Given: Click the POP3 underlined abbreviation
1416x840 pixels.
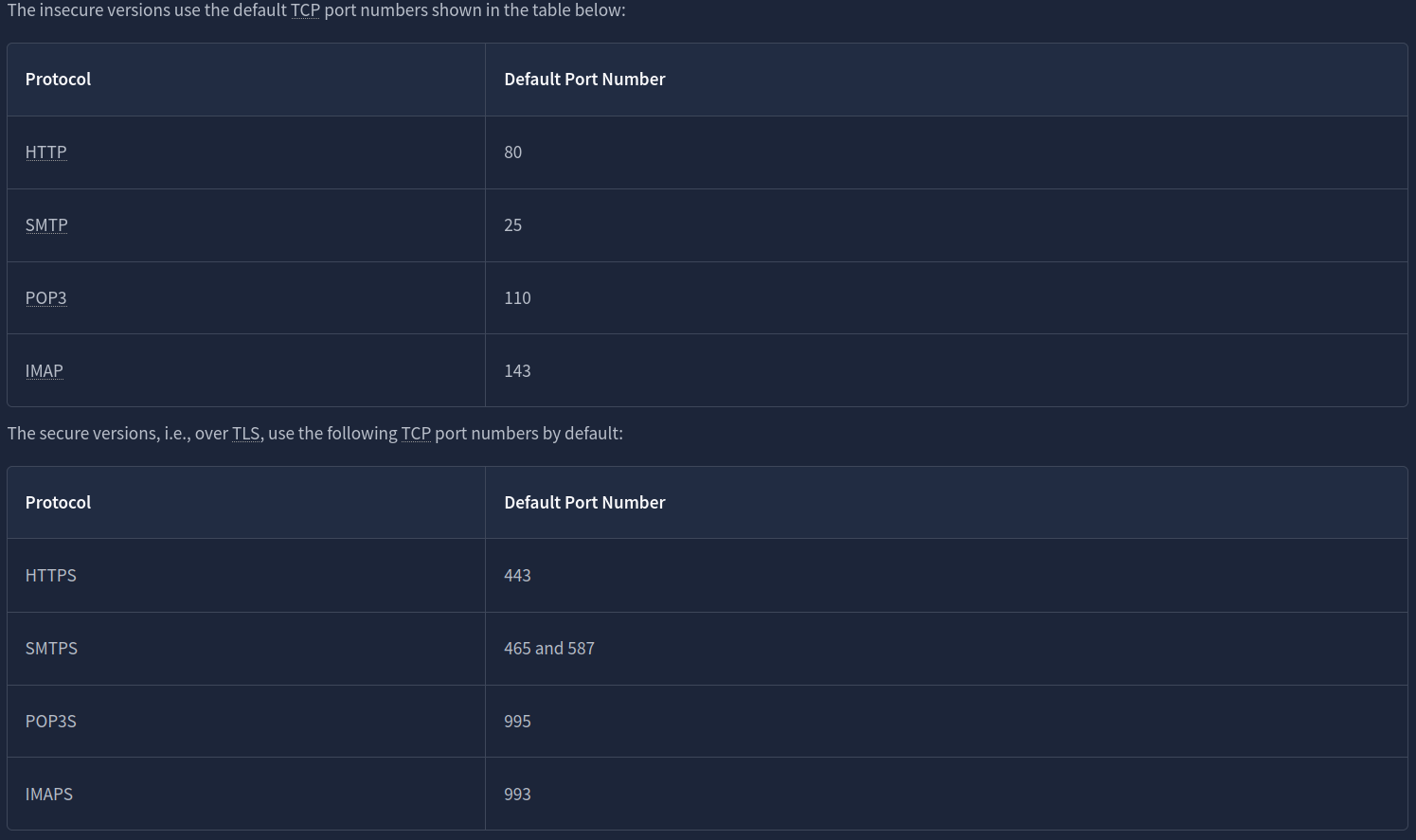Looking at the screenshot, I should (x=45, y=298).
